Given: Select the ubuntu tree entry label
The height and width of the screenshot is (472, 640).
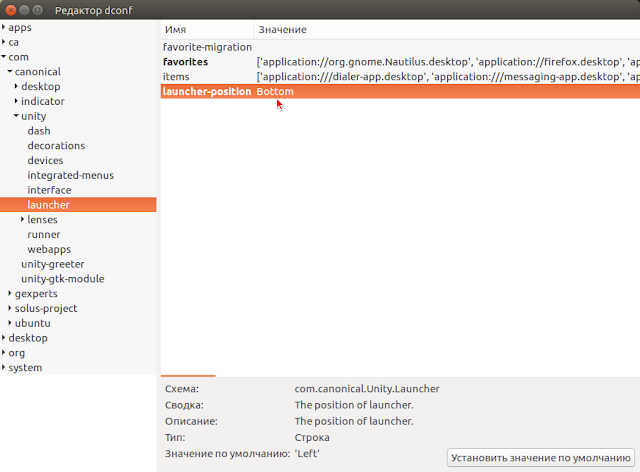Looking at the screenshot, I should pos(33,323).
